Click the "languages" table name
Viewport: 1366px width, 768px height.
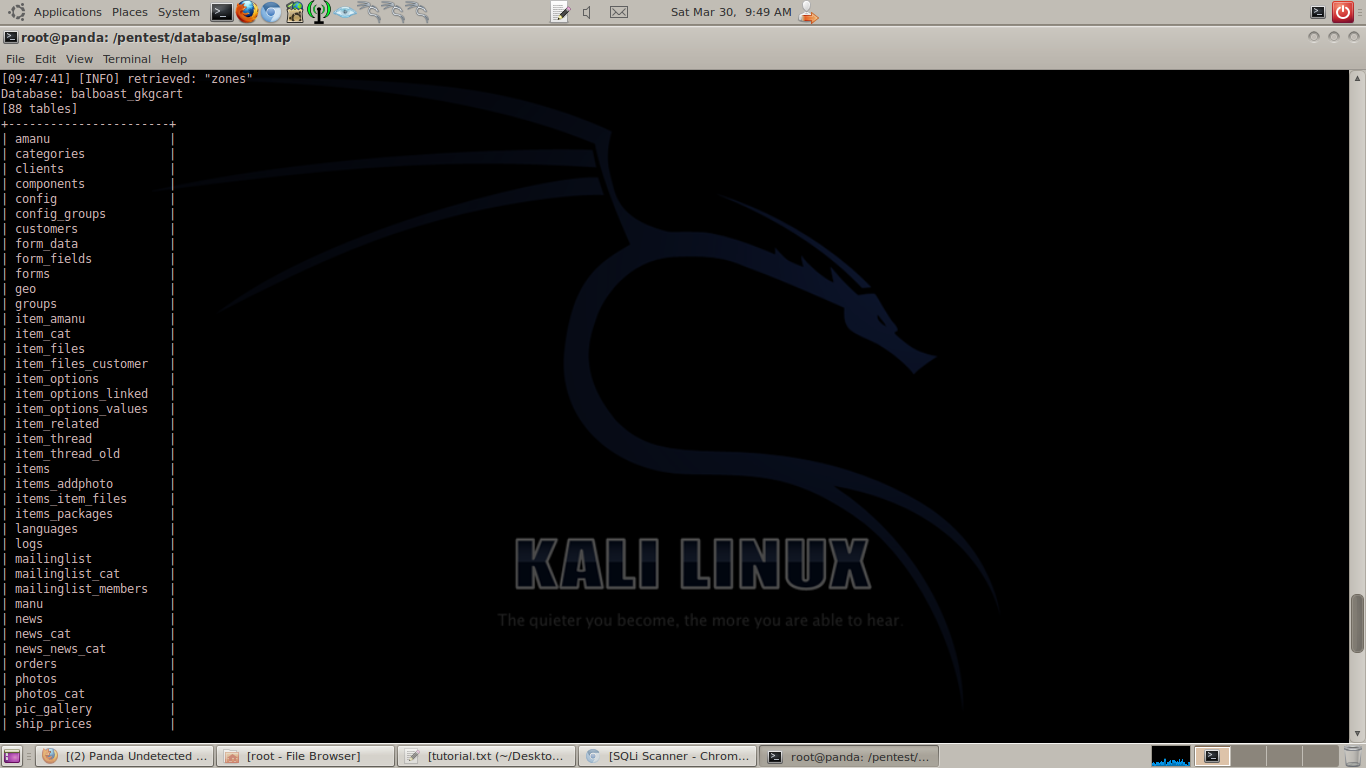tap(46, 529)
